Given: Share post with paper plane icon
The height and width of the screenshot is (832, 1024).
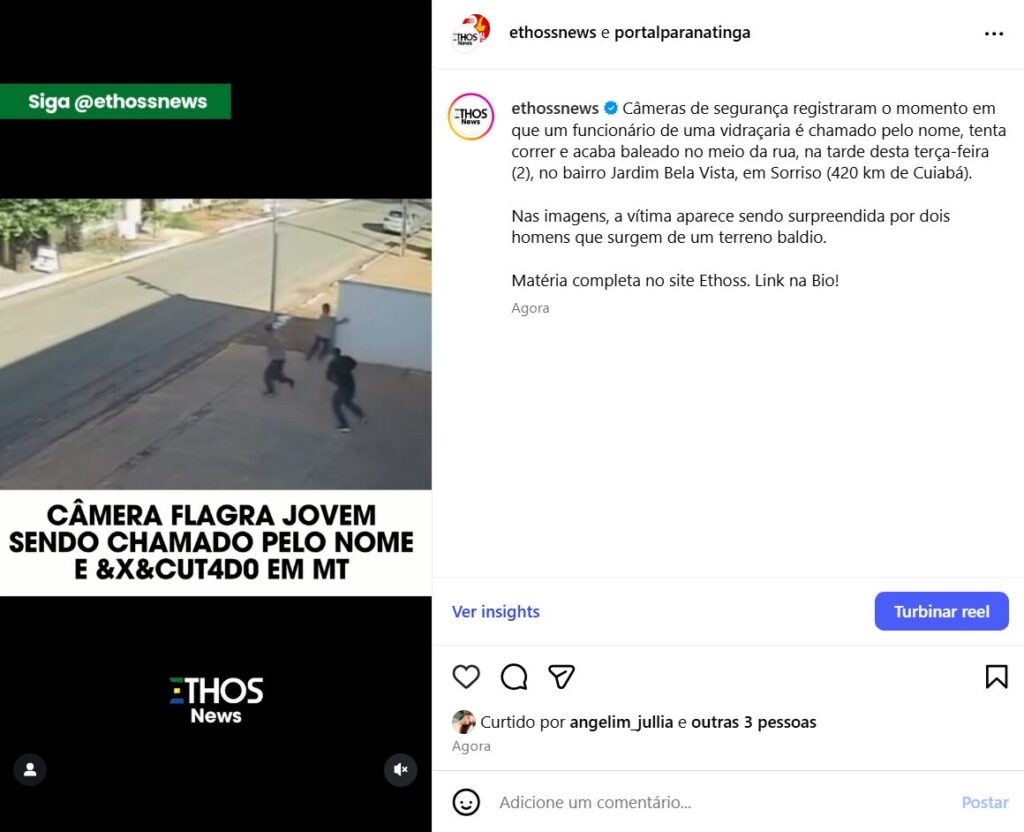Looking at the screenshot, I should point(562,677).
